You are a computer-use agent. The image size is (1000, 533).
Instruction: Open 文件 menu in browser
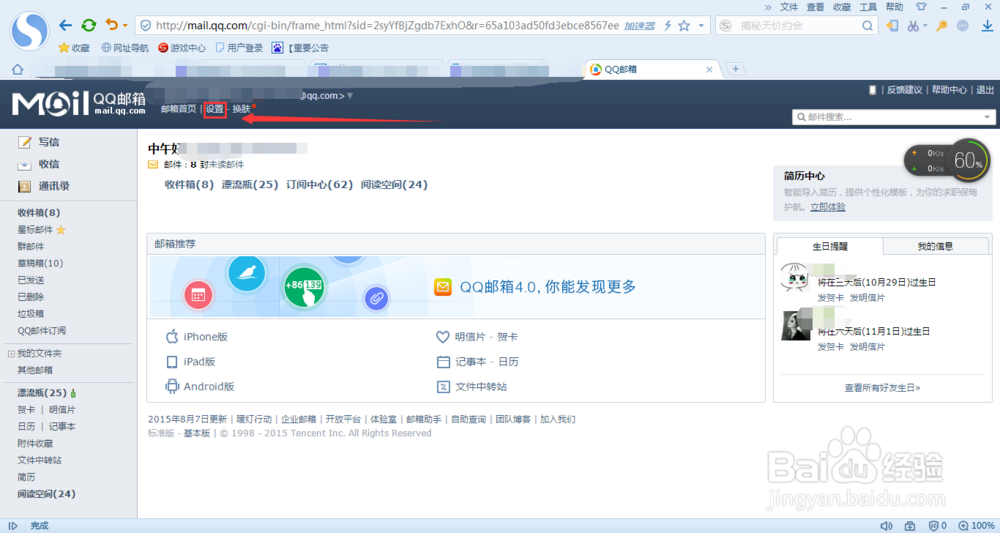tap(789, 7)
